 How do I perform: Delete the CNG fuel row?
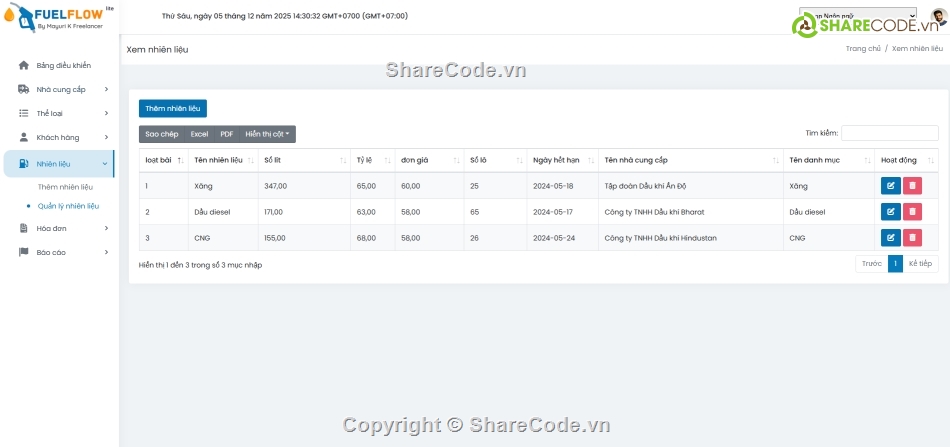click(x=912, y=238)
